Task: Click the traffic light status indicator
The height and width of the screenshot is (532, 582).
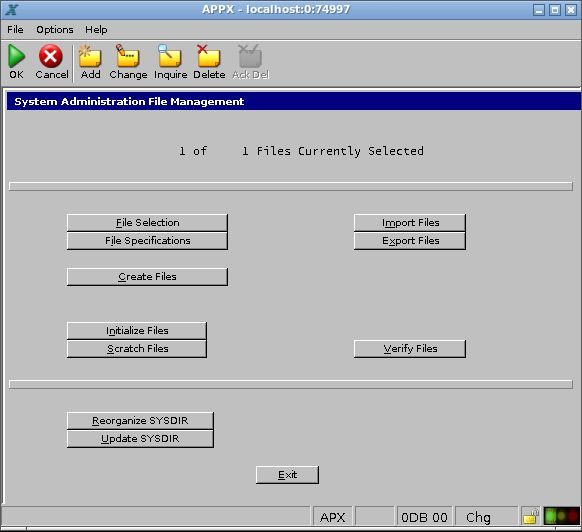Action: coord(562,516)
